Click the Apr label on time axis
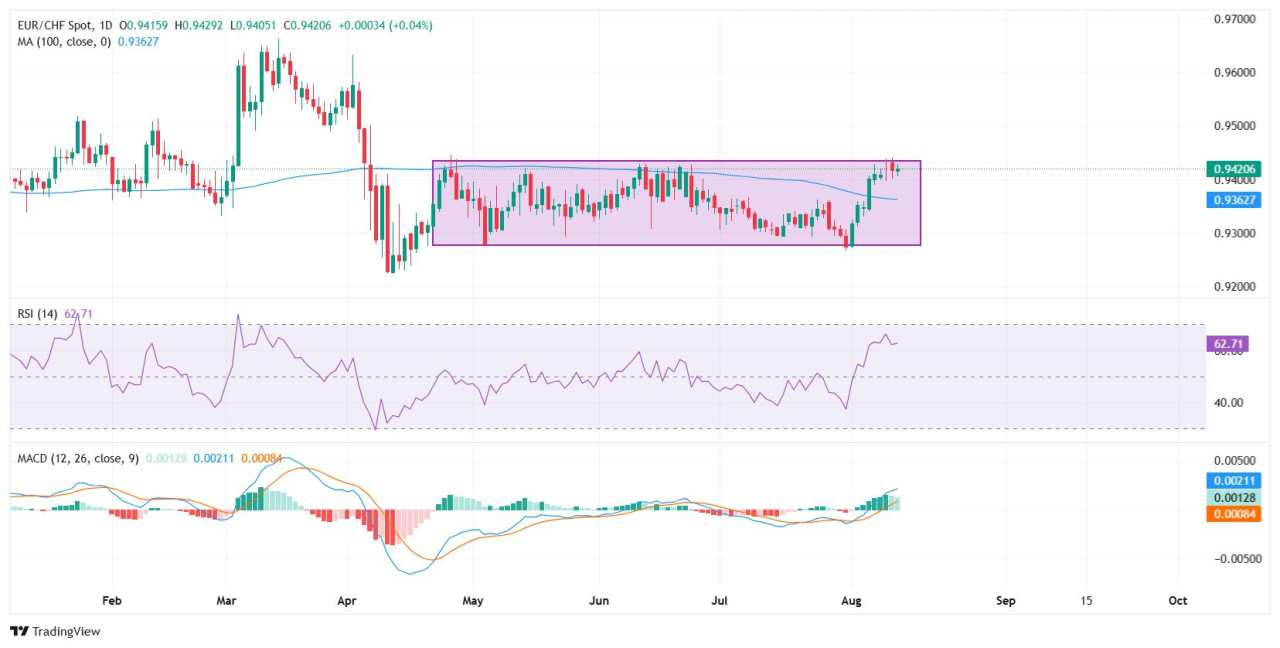Image resolution: width=1280 pixels, height=648 pixels. click(x=347, y=600)
